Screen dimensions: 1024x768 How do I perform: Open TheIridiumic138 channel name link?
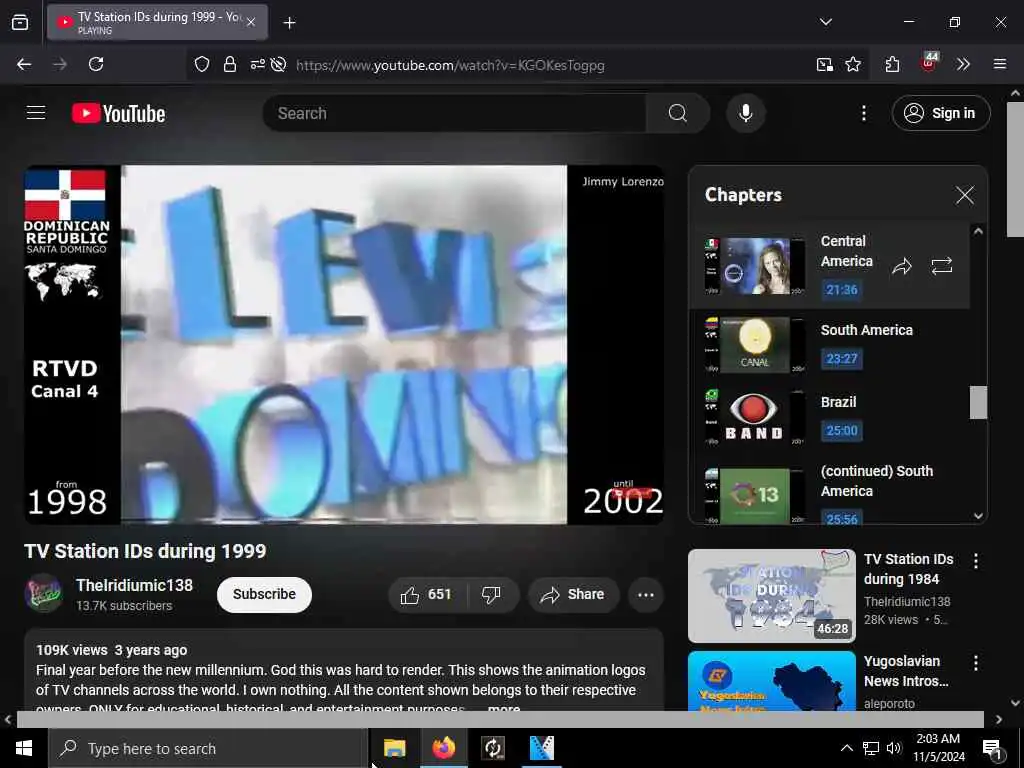point(135,585)
